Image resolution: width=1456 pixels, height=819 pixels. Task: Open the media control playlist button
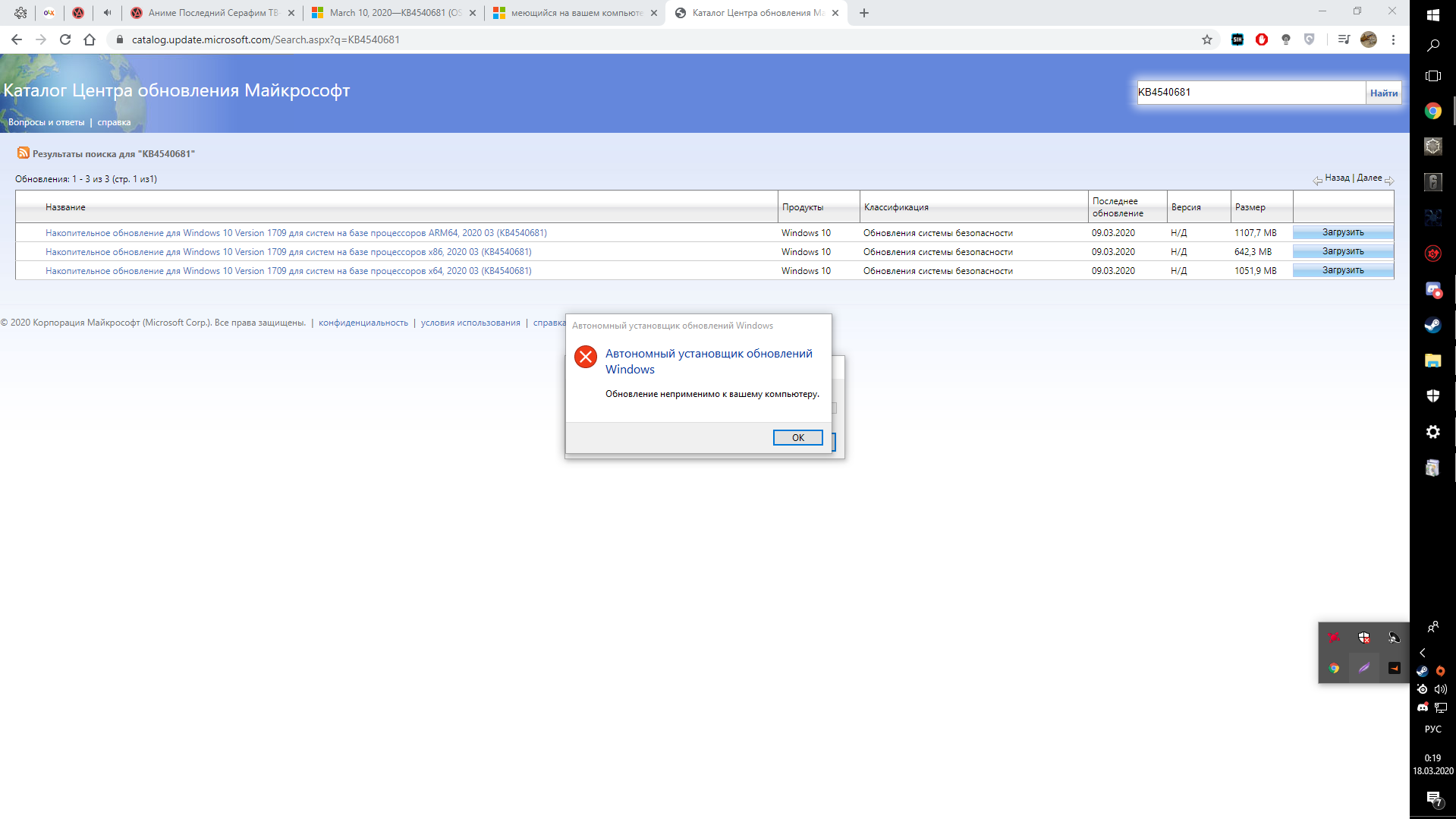pyautogui.click(x=1344, y=39)
